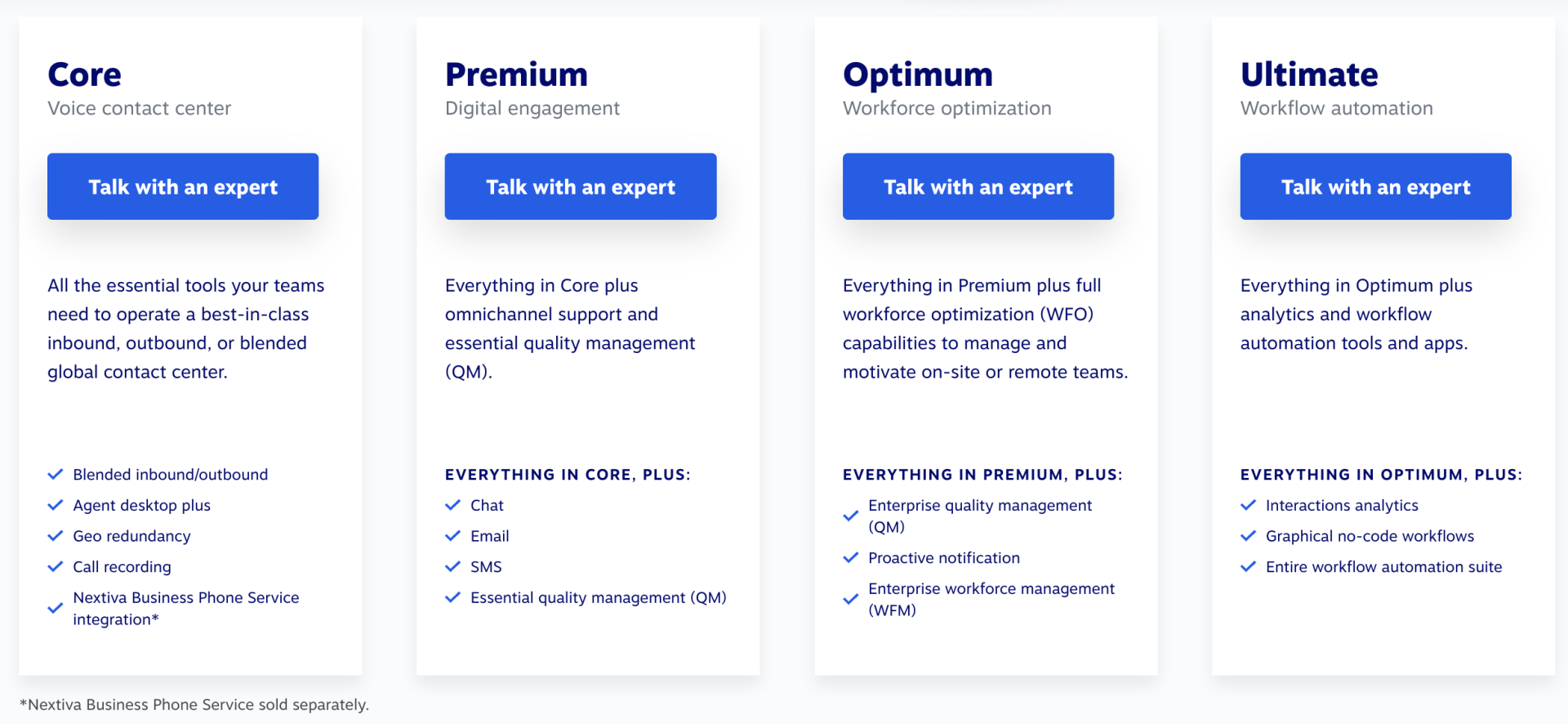
Task: Click Talk with an expert under Premium
Action: click(x=580, y=186)
